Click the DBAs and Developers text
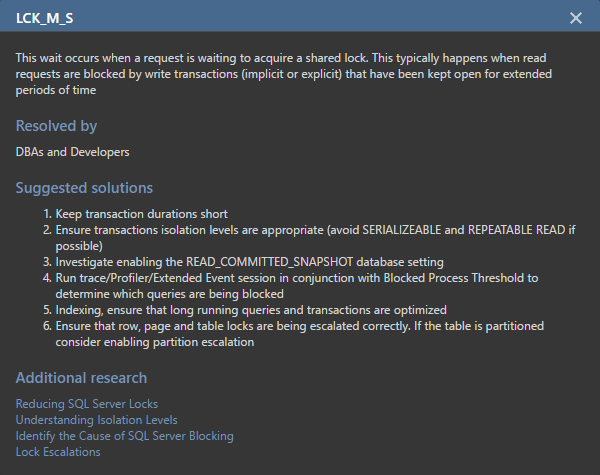Viewport: 600px width, 475px height. point(72,152)
